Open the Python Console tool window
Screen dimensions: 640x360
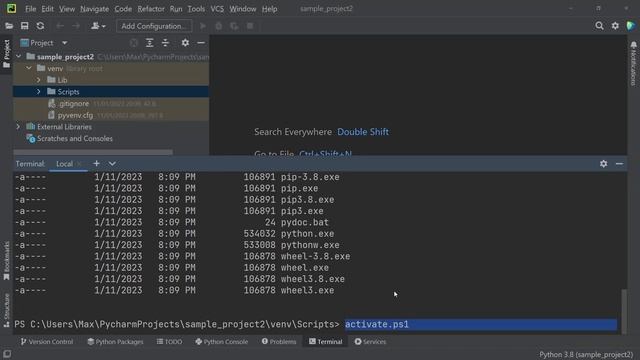221,342
